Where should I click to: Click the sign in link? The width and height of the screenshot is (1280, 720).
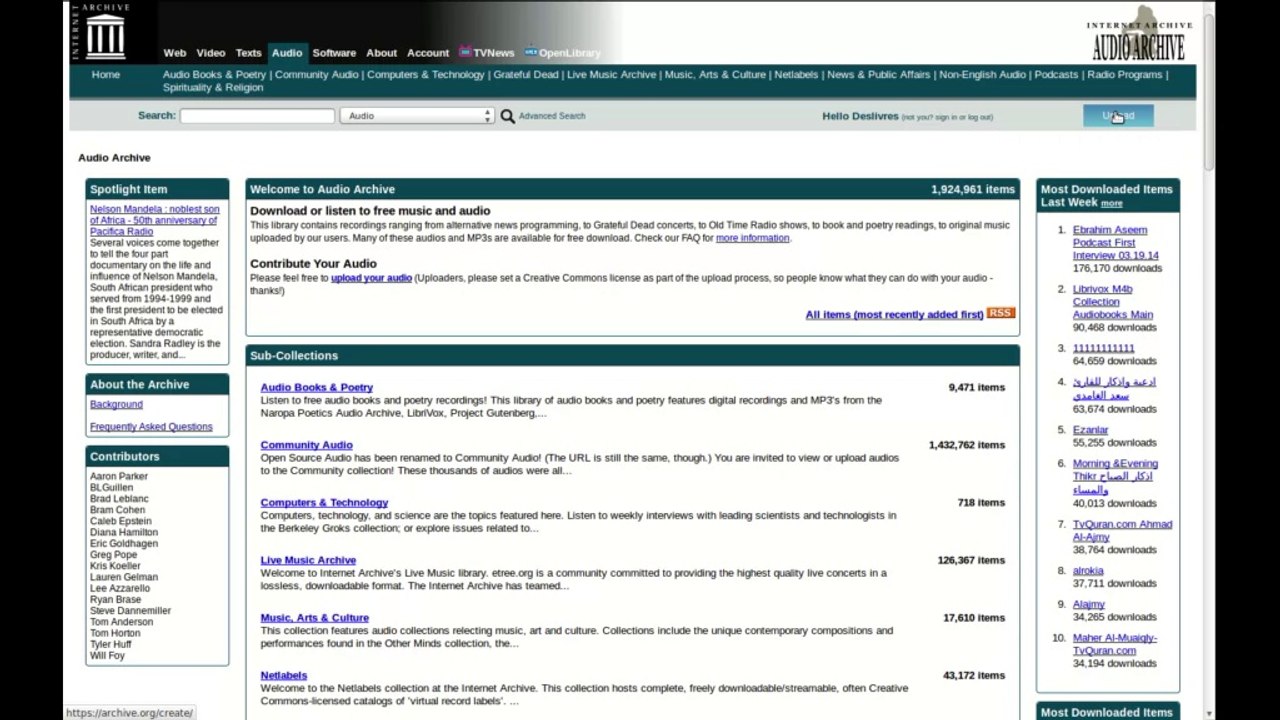(x=946, y=117)
